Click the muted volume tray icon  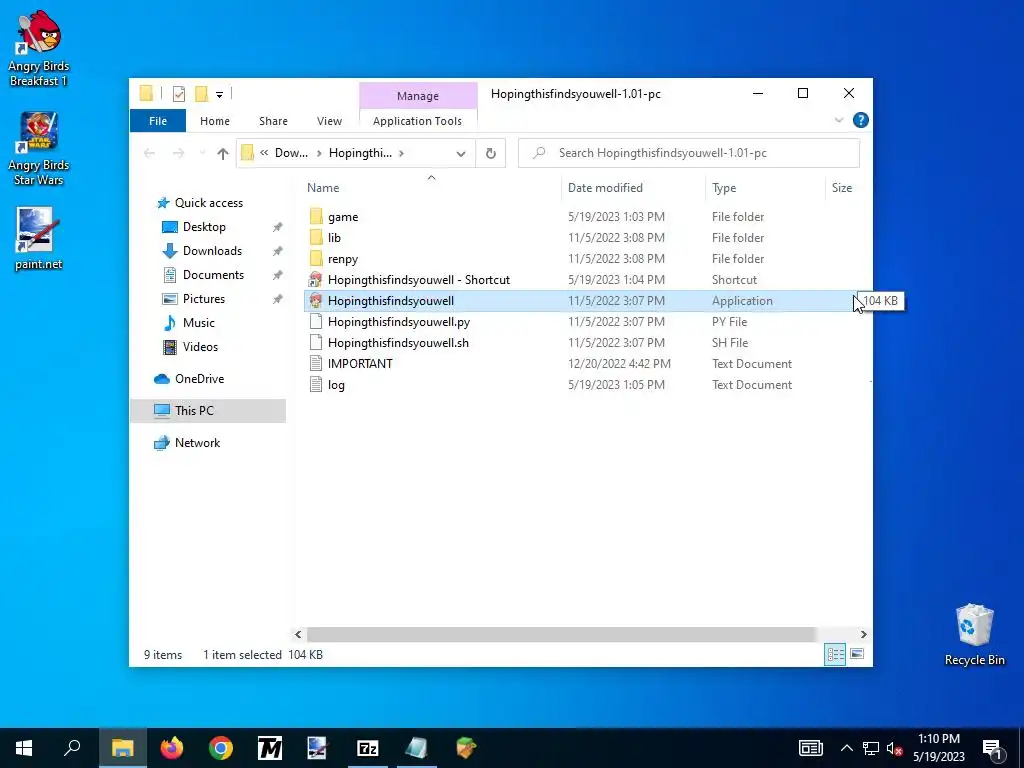[x=895, y=748]
